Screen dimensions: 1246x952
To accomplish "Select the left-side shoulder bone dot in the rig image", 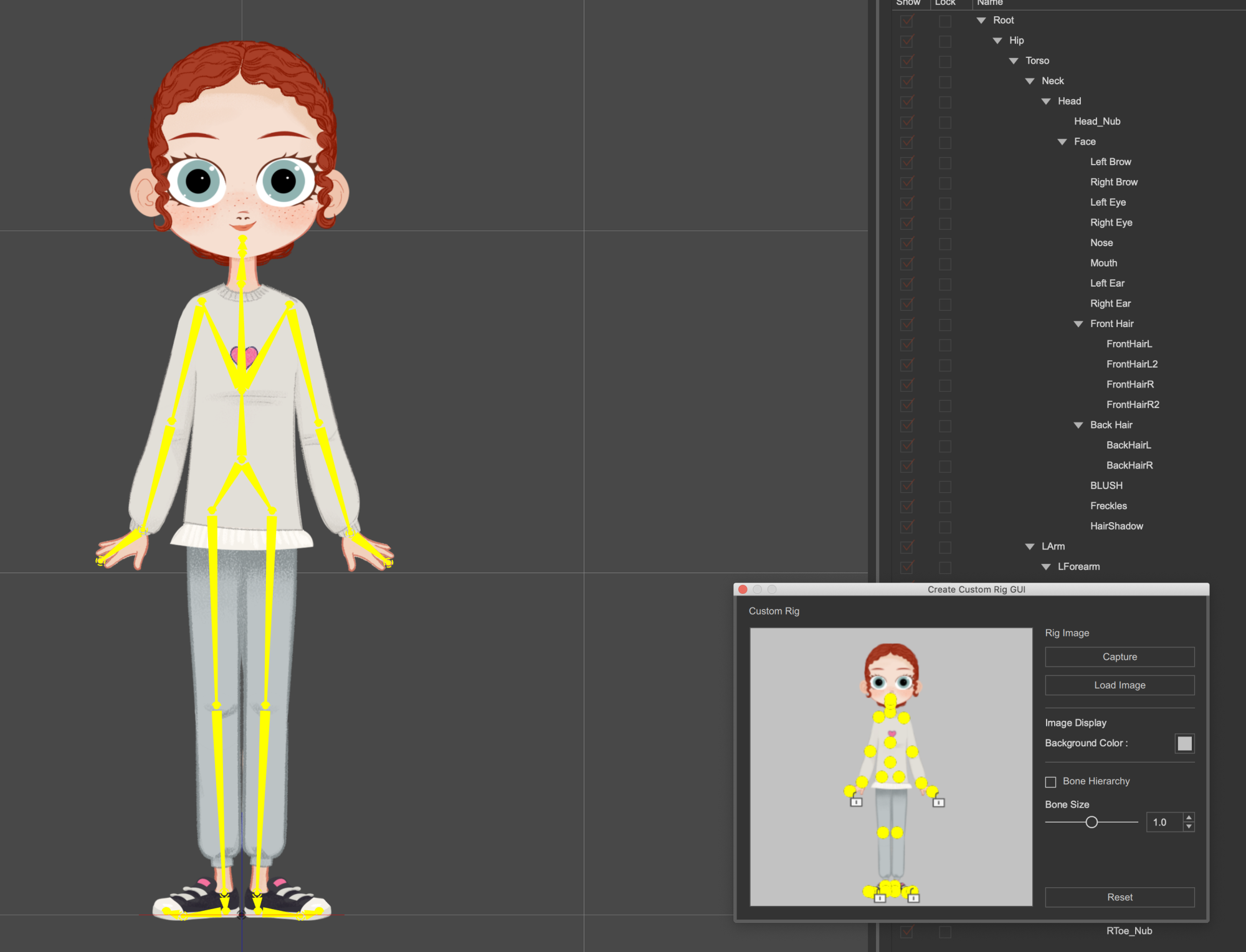I will [x=879, y=717].
